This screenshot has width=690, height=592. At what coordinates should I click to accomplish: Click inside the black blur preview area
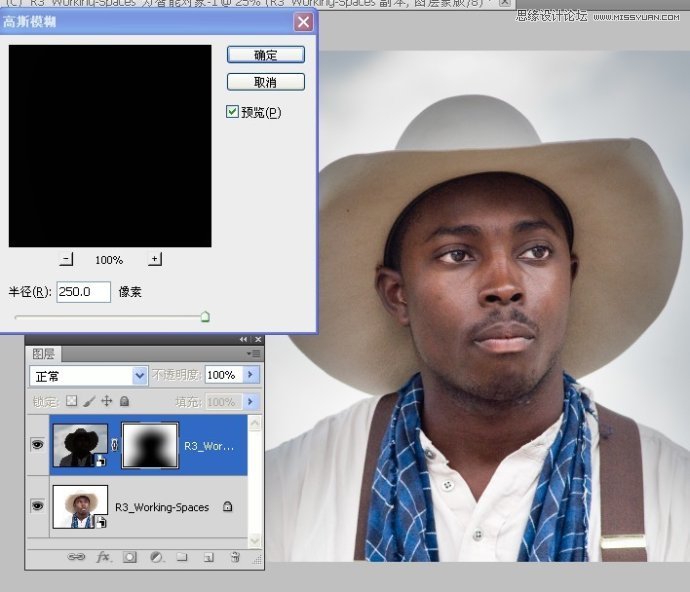point(110,146)
